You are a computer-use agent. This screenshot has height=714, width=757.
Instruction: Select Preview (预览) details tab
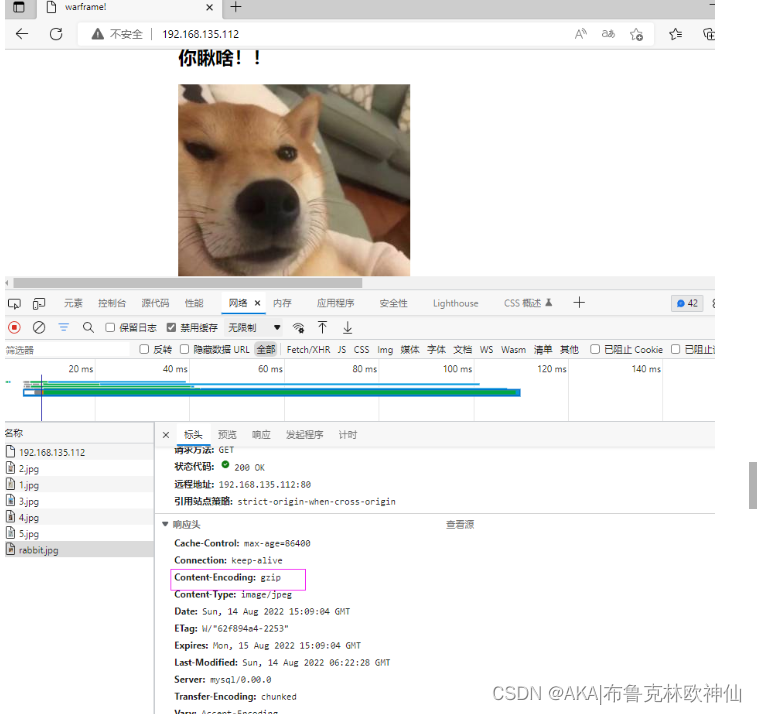point(227,435)
